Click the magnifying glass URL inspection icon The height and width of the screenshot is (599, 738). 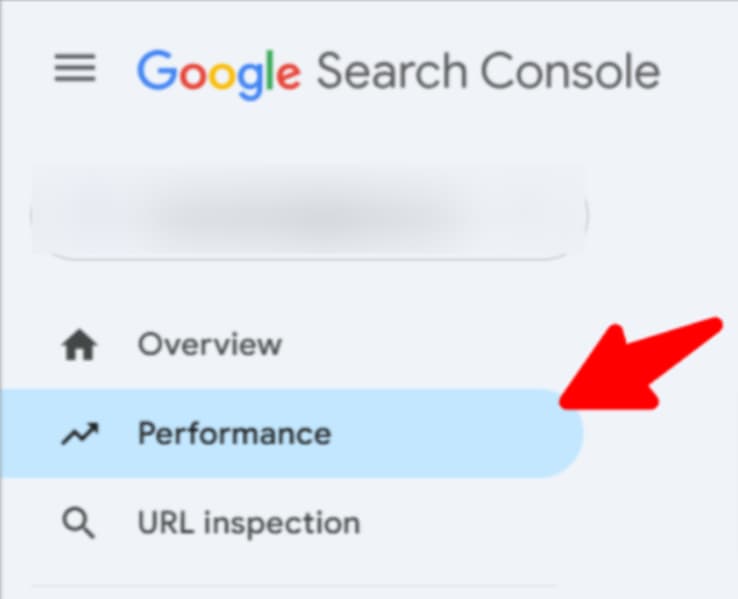point(79,523)
